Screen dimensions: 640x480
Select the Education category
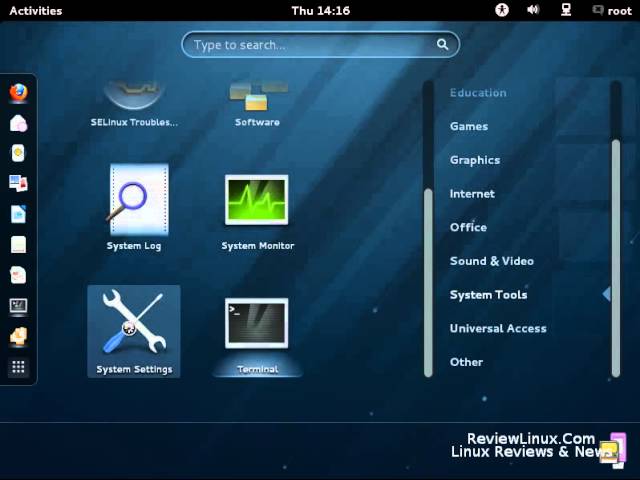[x=478, y=93]
